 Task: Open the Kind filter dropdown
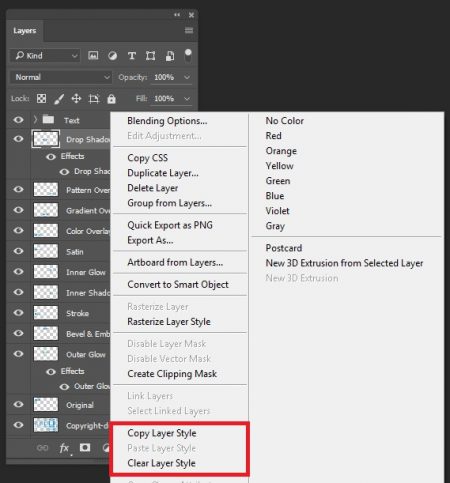click(45, 56)
